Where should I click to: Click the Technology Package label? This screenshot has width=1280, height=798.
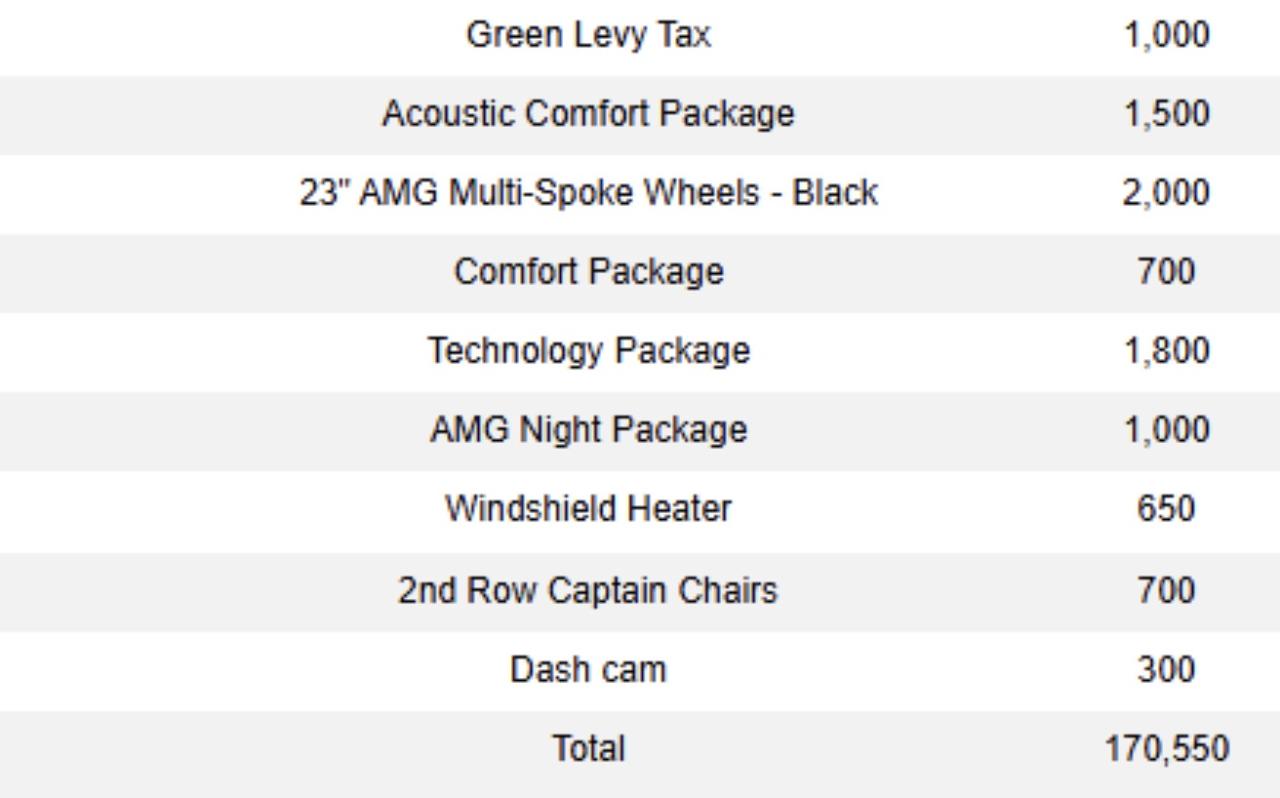point(588,350)
